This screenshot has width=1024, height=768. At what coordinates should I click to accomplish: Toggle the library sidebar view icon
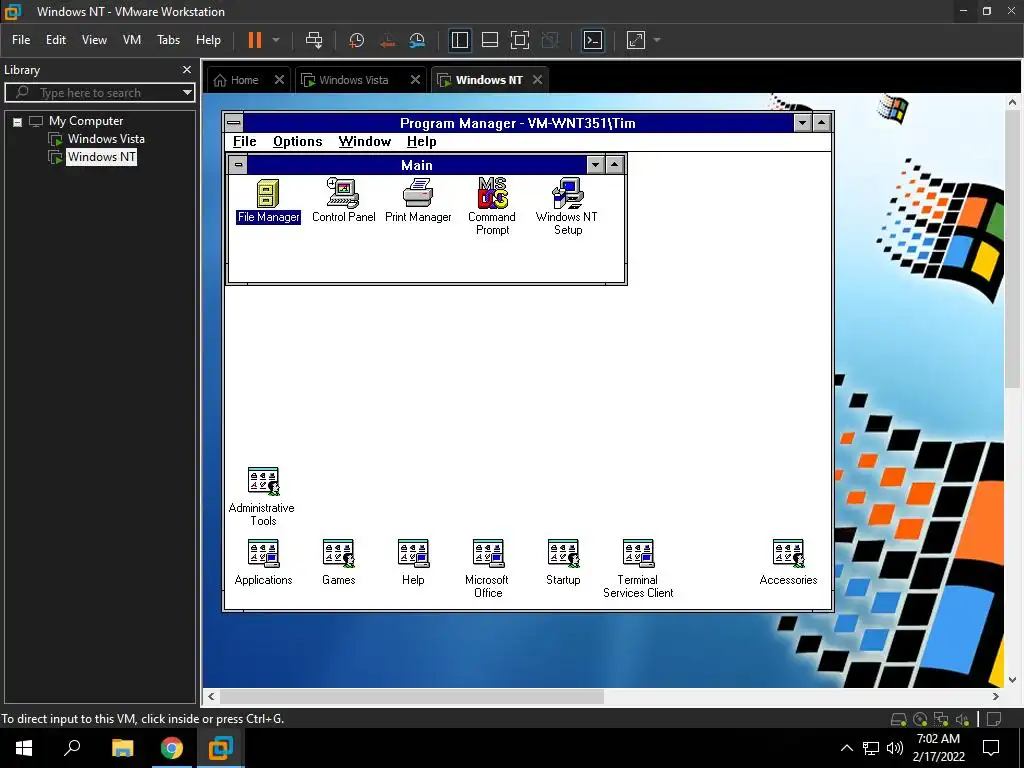(x=460, y=40)
